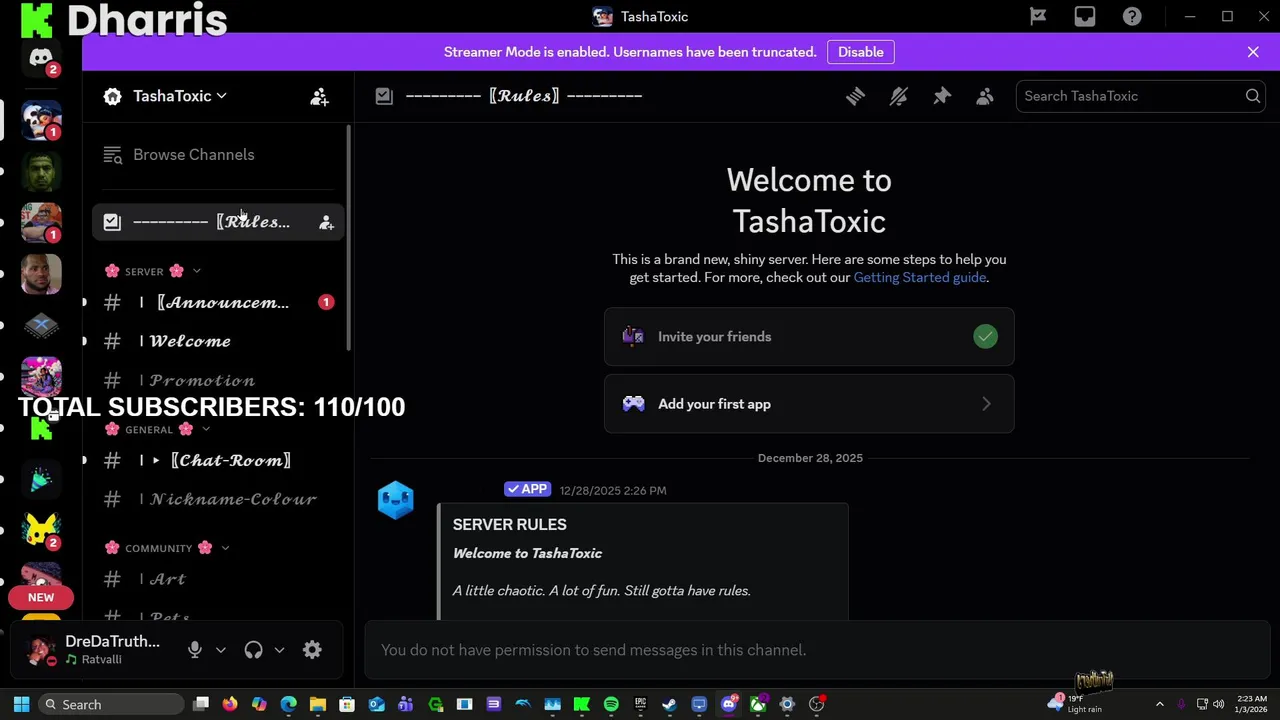The height and width of the screenshot is (720, 1280).
Task: Open the Art channel
Action: pyautogui.click(x=218, y=579)
